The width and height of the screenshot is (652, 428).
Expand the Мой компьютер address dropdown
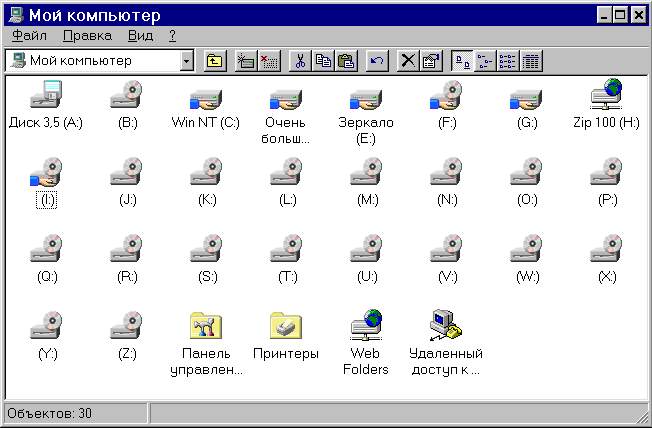pos(187,61)
